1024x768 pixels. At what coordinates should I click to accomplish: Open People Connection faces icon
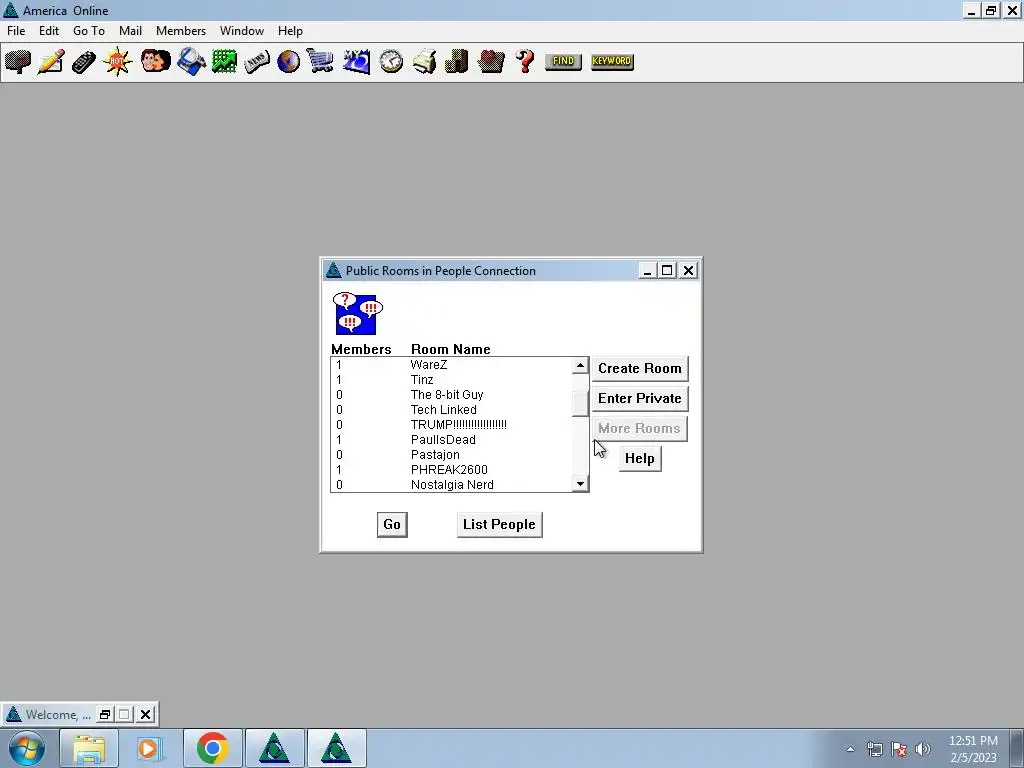point(155,61)
